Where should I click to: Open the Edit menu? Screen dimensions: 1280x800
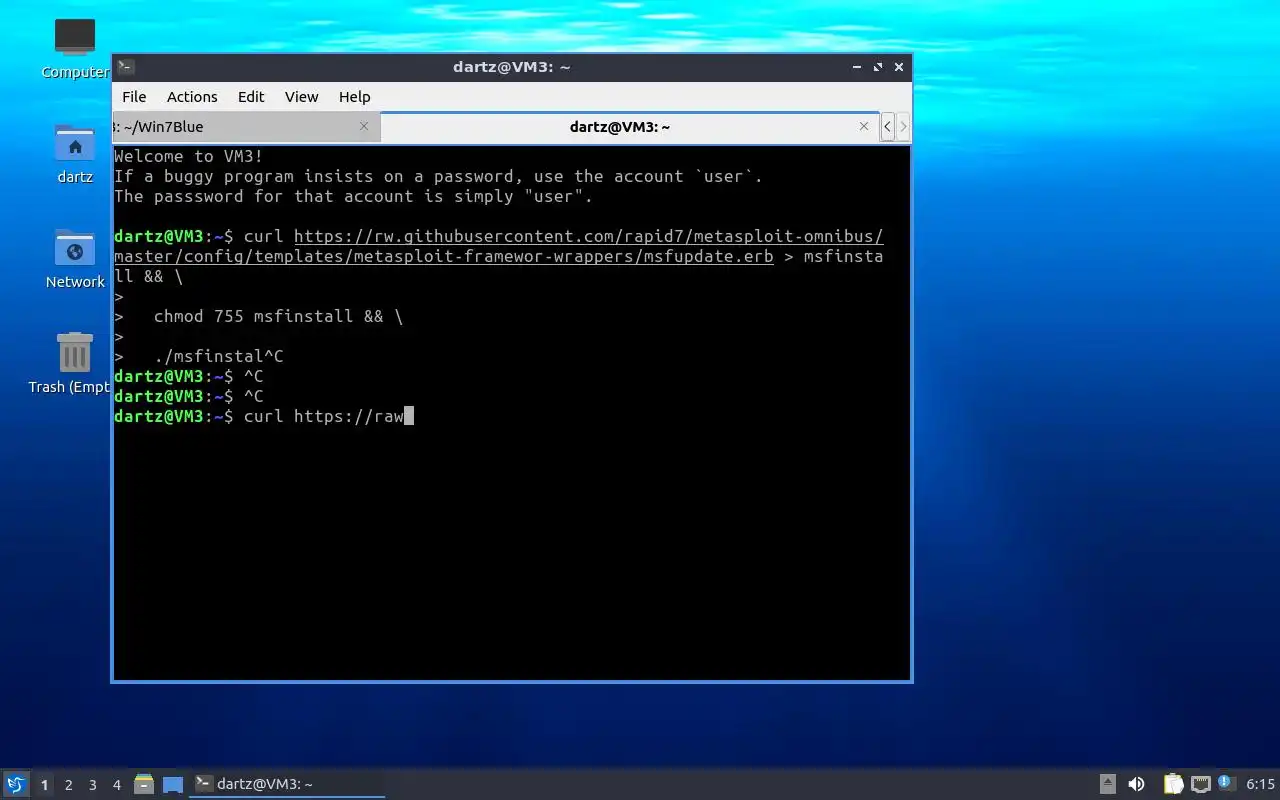[x=251, y=97]
